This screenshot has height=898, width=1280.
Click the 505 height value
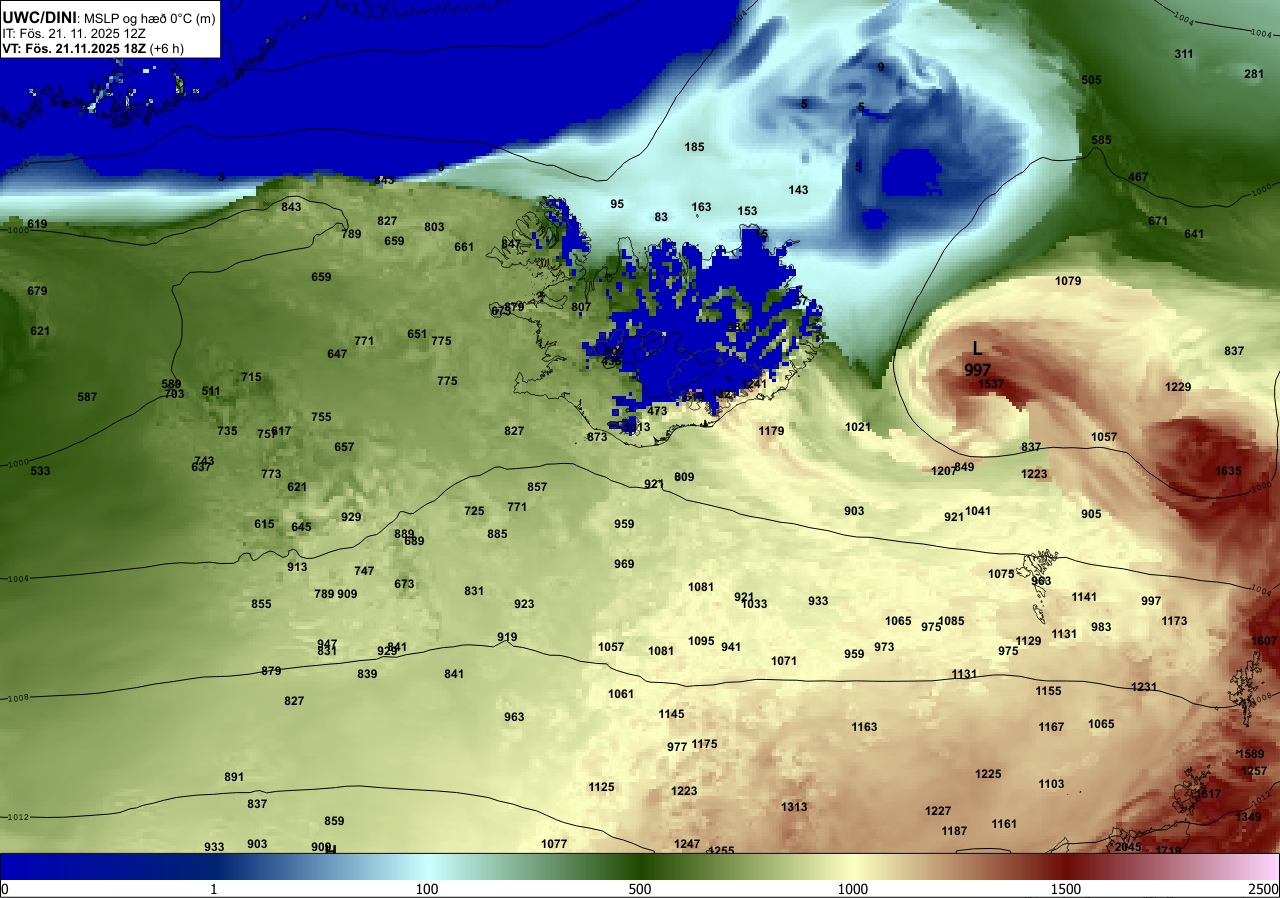tap(1091, 80)
